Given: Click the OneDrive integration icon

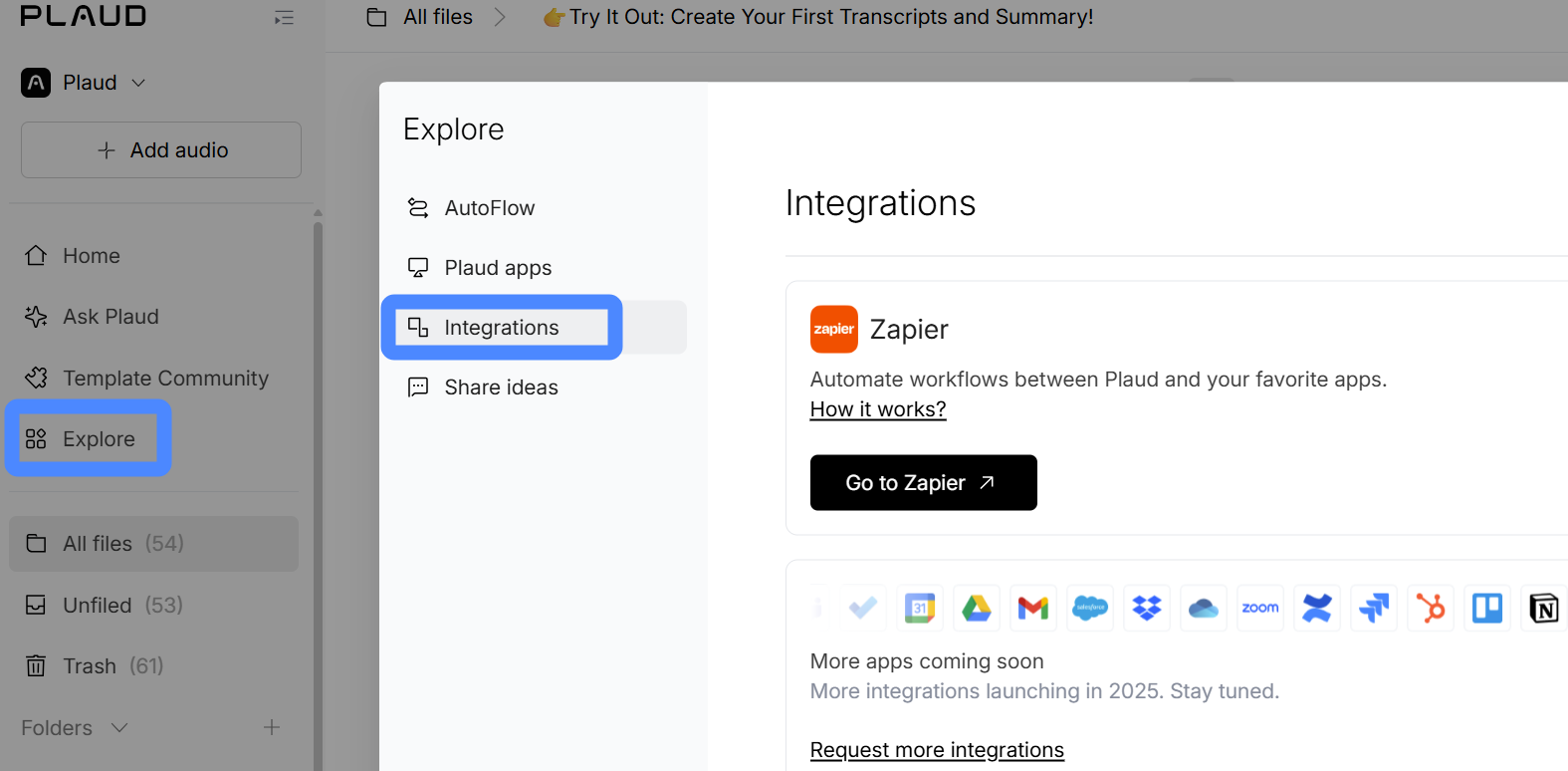Looking at the screenshot, I should click(1204, 608).
